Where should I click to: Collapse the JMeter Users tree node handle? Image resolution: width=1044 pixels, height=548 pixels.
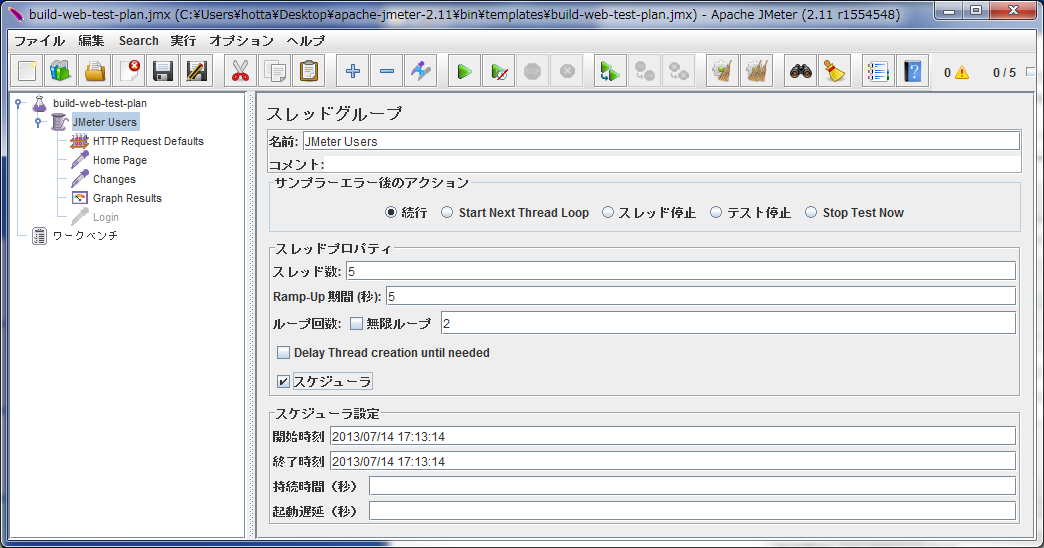pyautogui.click(x=38, y=122)
